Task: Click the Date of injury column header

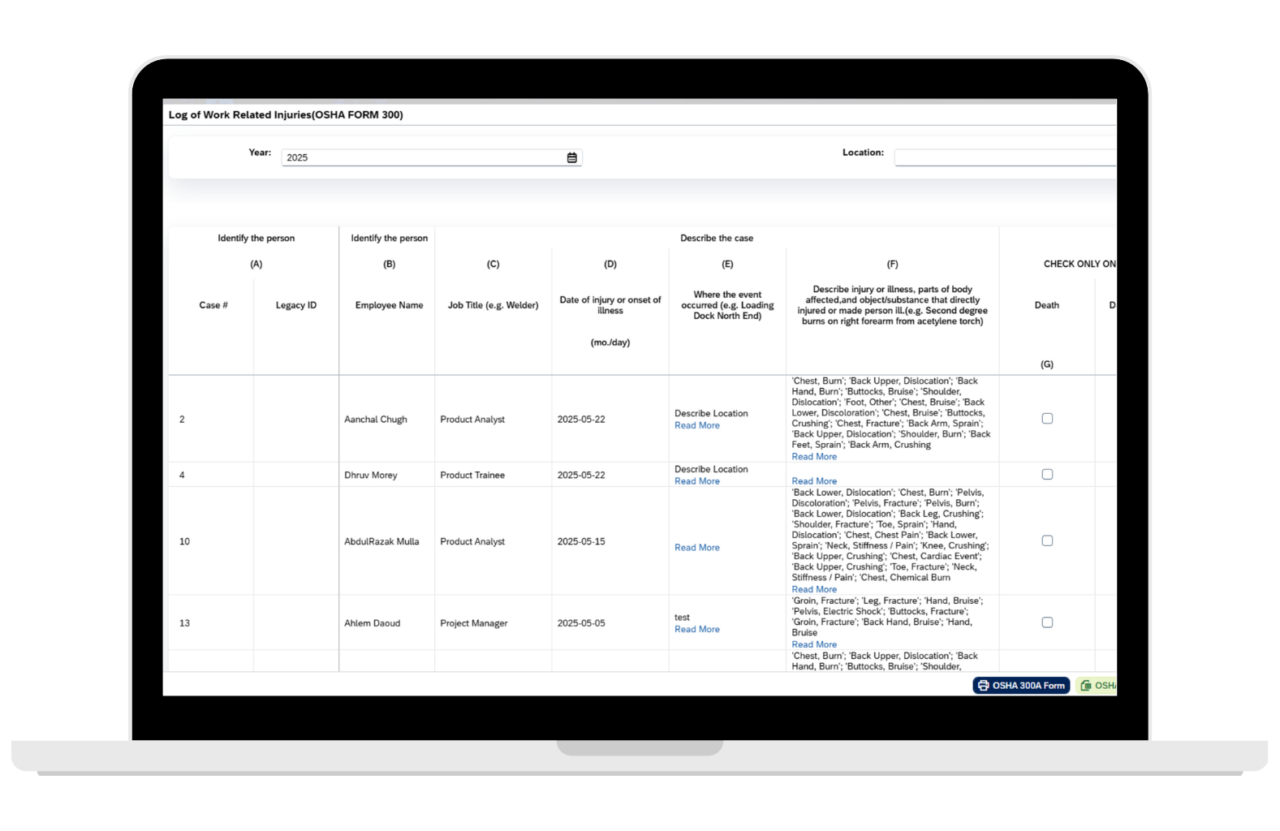Action: [610, 305]
